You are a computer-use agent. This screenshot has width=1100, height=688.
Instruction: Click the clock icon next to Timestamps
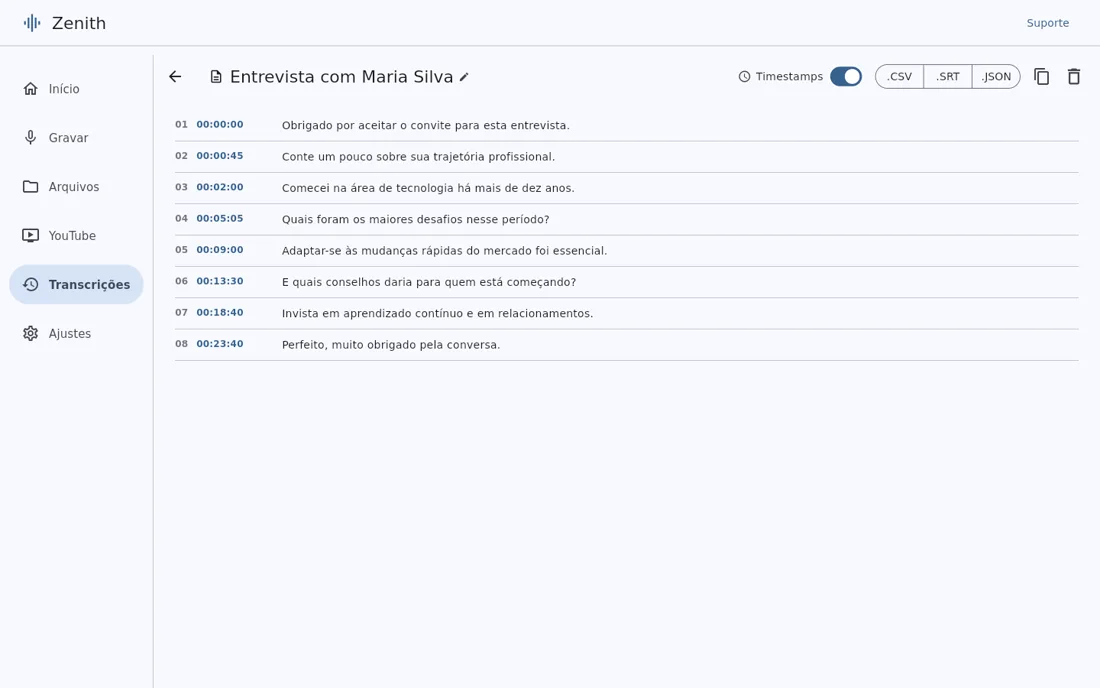[x=744, y=76]
